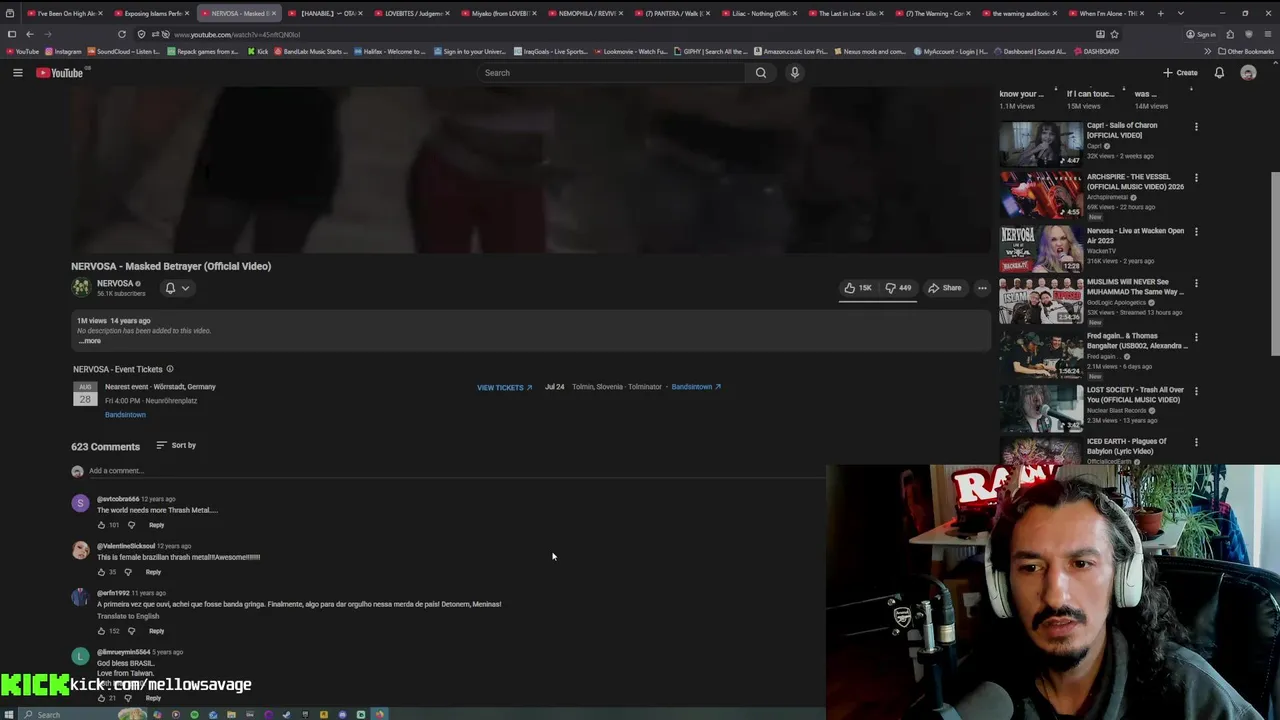Screen dimensions: 1280x720
Task: Open Windows Start menu
Action: pos(10,714)
